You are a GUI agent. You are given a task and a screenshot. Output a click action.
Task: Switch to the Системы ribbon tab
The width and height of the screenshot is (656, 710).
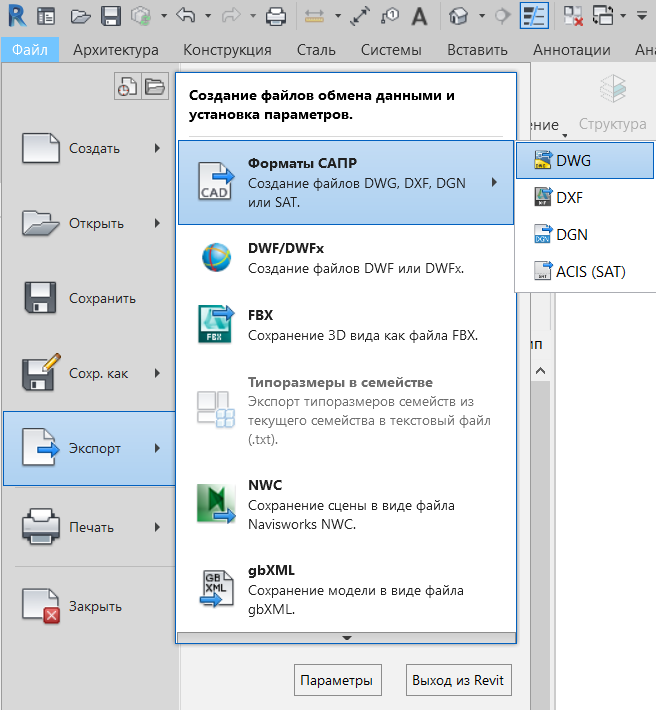click(x=391, y=49)
